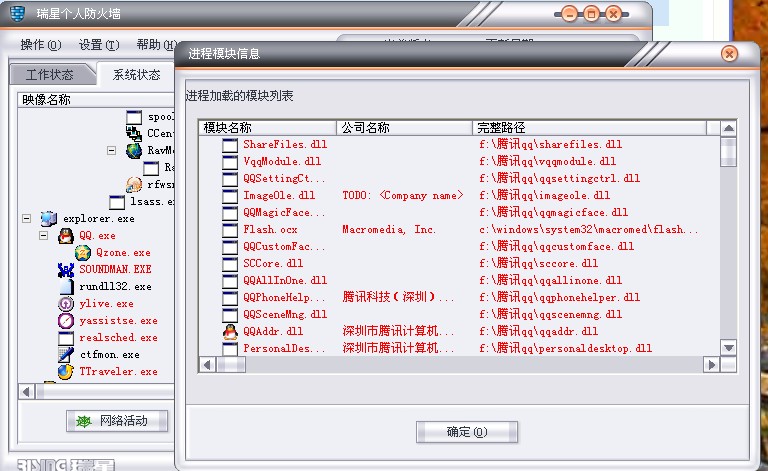Image resolution: width=768 pixels, height=471 pixels.
Task: Click the ylive.exe icon
Action: [66, 304]
